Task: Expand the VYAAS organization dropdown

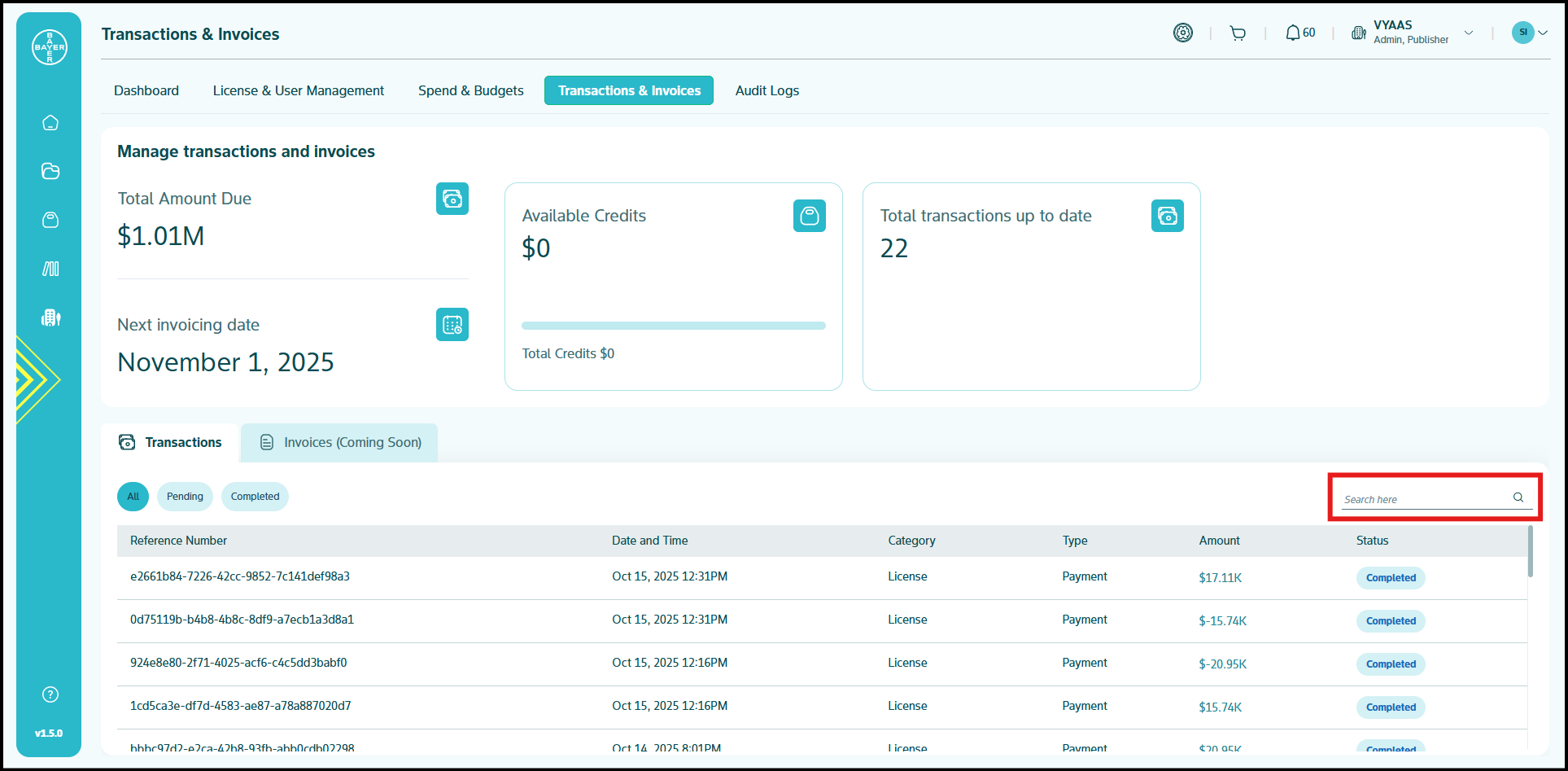Action: coord(1468,33)
